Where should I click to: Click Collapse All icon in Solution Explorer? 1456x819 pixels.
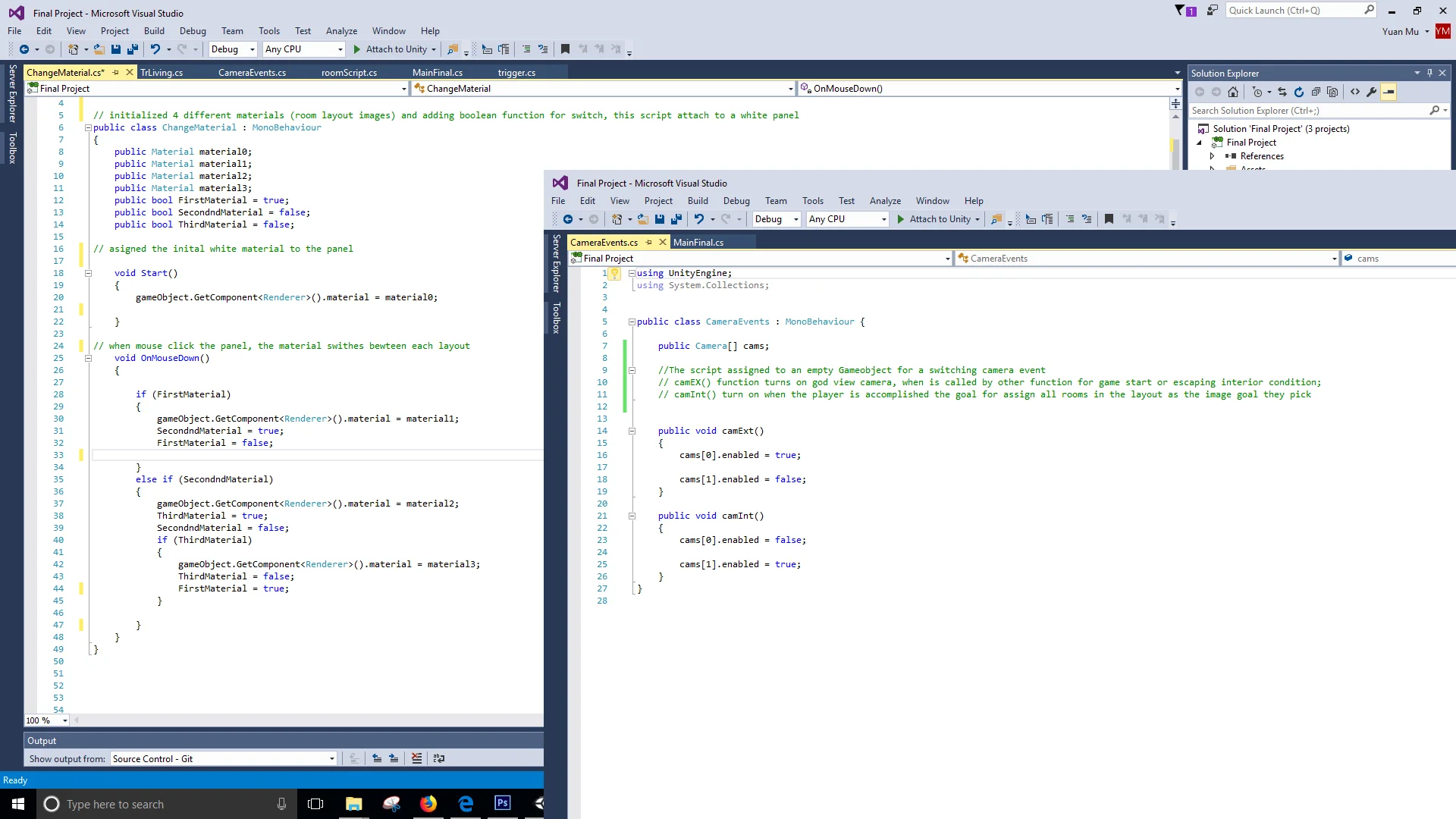point(1316,93)
